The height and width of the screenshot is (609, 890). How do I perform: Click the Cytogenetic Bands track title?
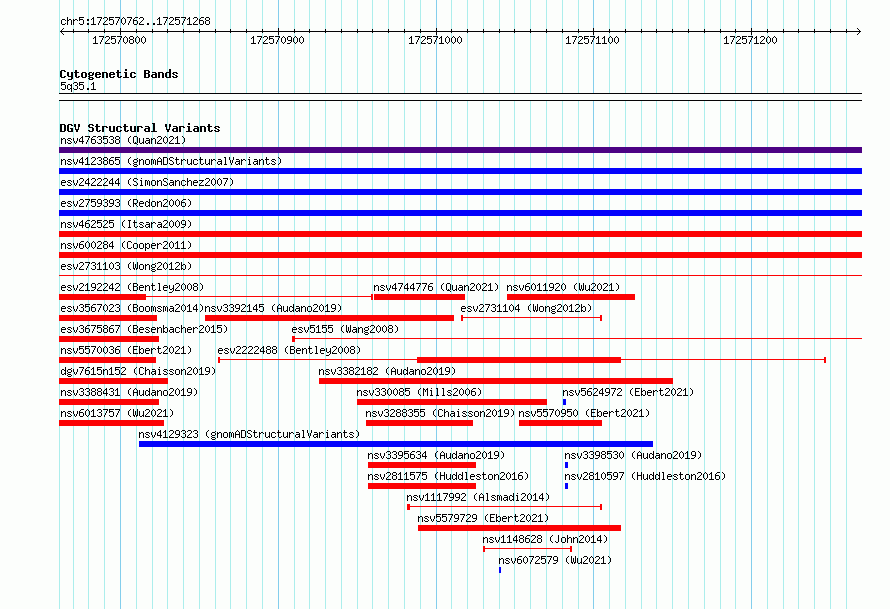click(119, 74)
